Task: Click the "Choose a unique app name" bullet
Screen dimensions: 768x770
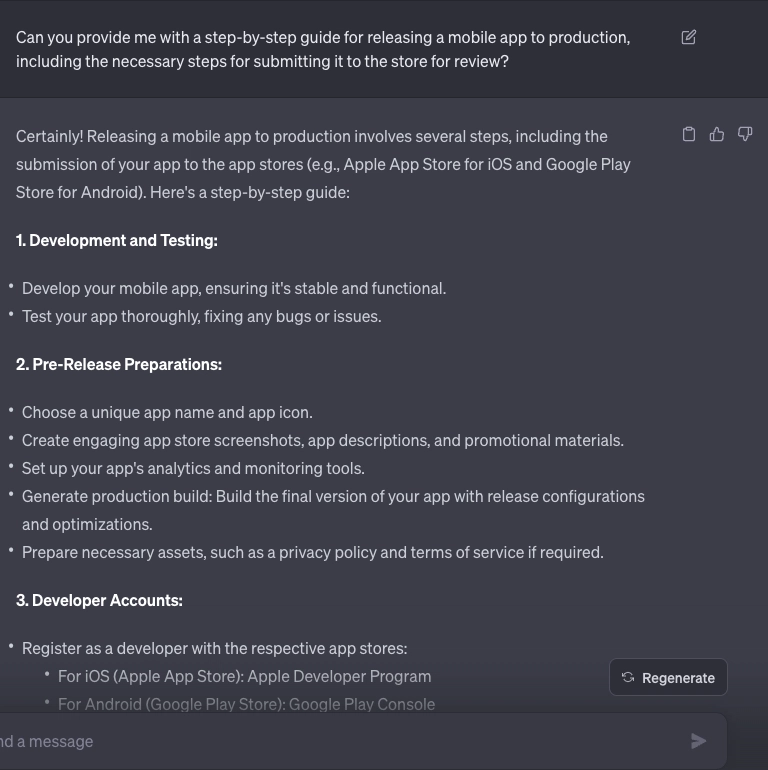Action: pos(167,412)
